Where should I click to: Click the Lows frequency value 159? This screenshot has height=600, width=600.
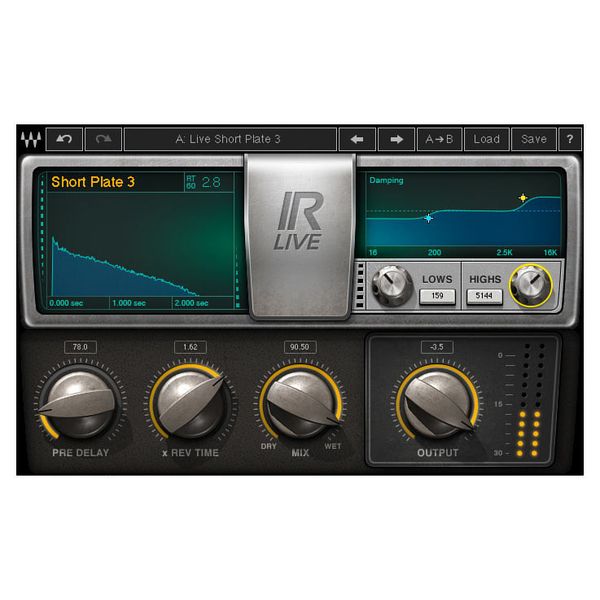437,296
